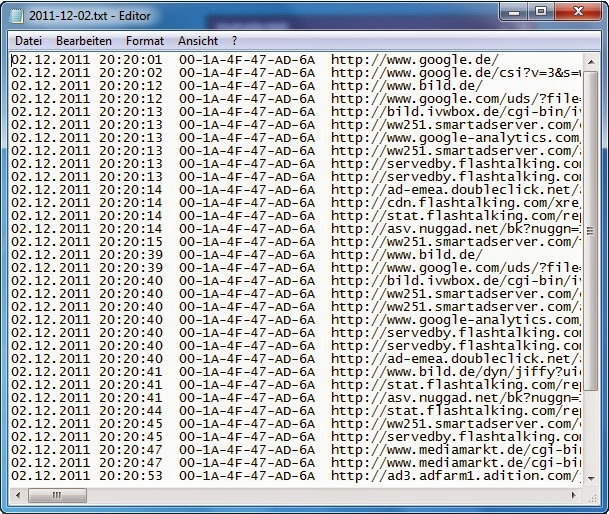Click MAC address 00-1A-4F-47-AD-6A in the 20:20:53 row
The width and height of the screenshot is (609, 514).
coord(247,477)
